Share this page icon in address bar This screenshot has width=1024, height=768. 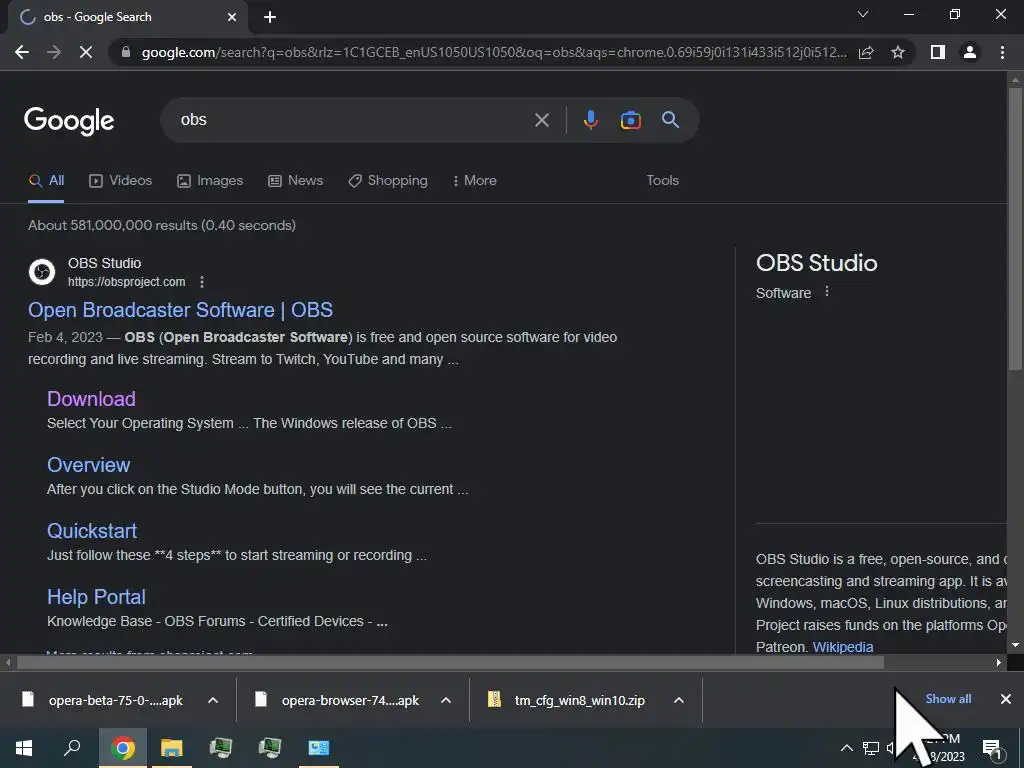click(866, 52)
